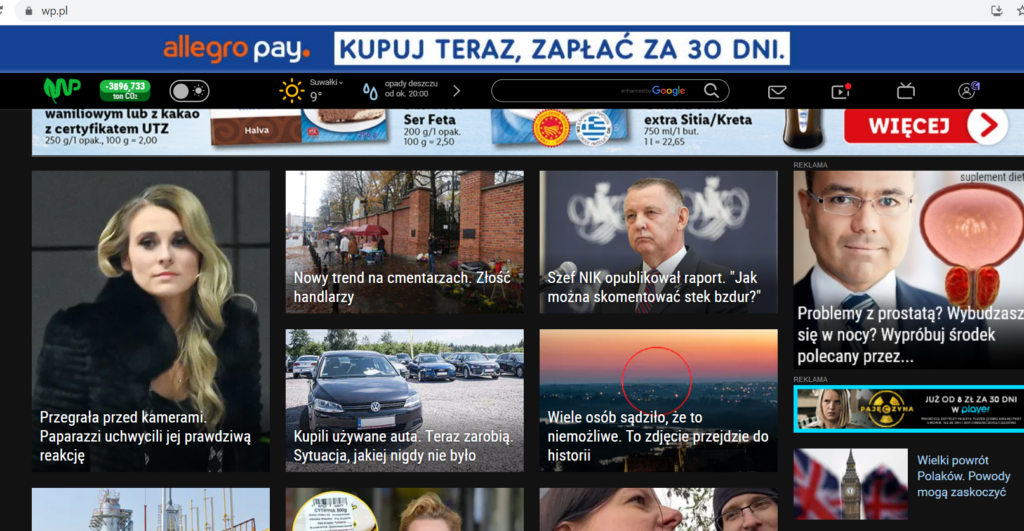Click the weather forecast next arrow
The image size is (1024, 531).
click(x=456, y=91)
